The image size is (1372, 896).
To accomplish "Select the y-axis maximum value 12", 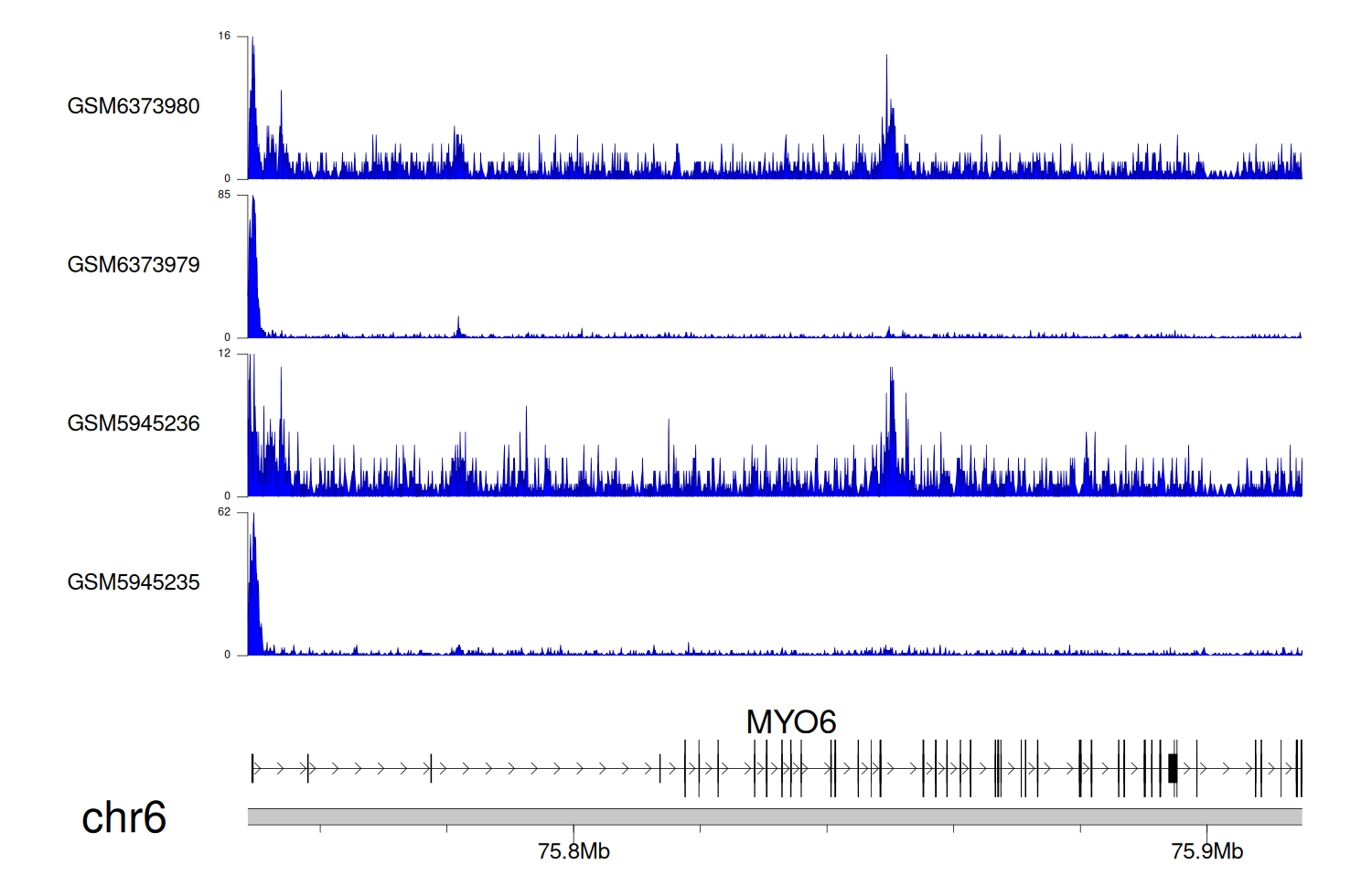I will (224, 354).
